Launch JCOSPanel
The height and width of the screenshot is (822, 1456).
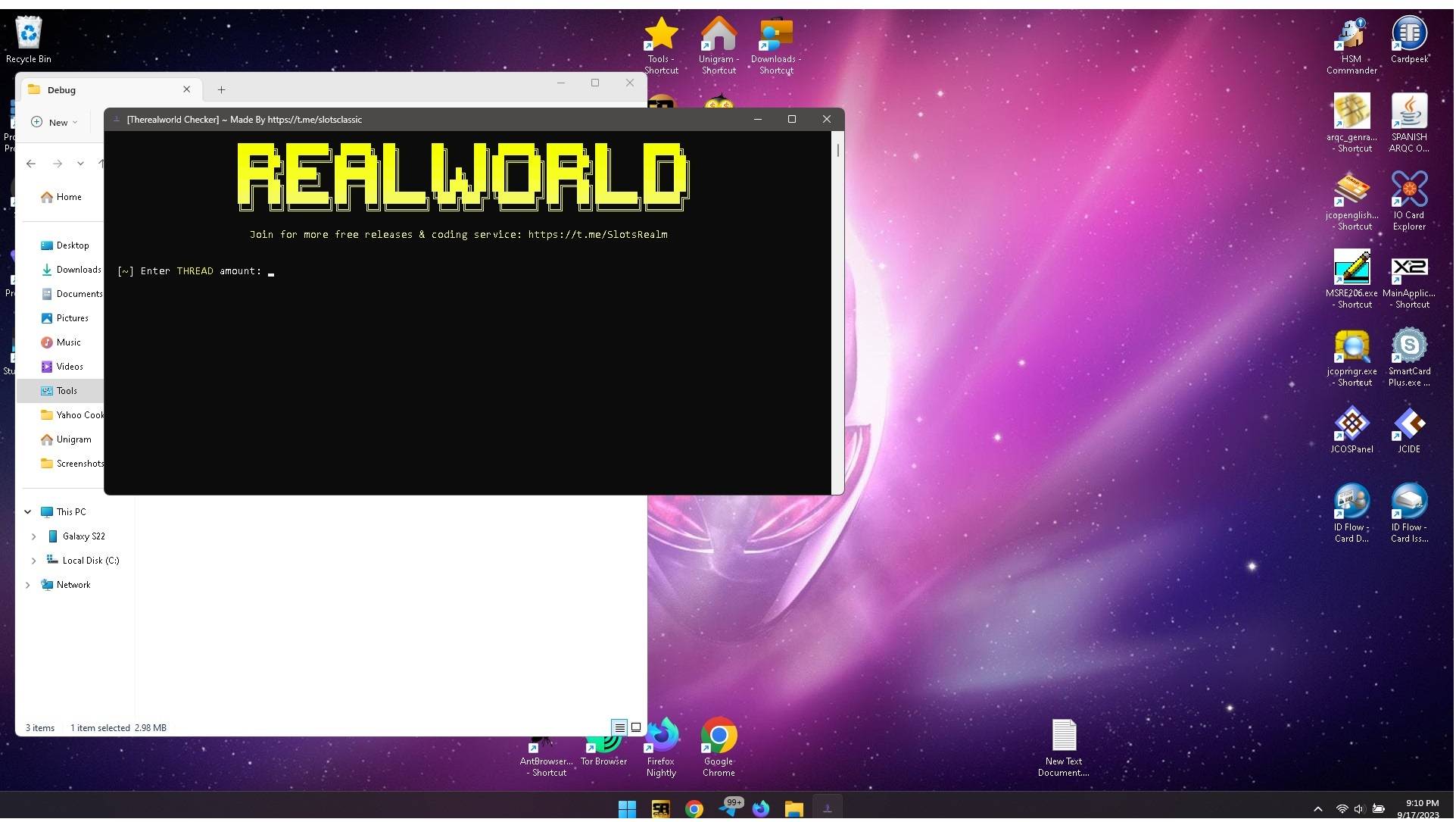[x=1352, y=420]
